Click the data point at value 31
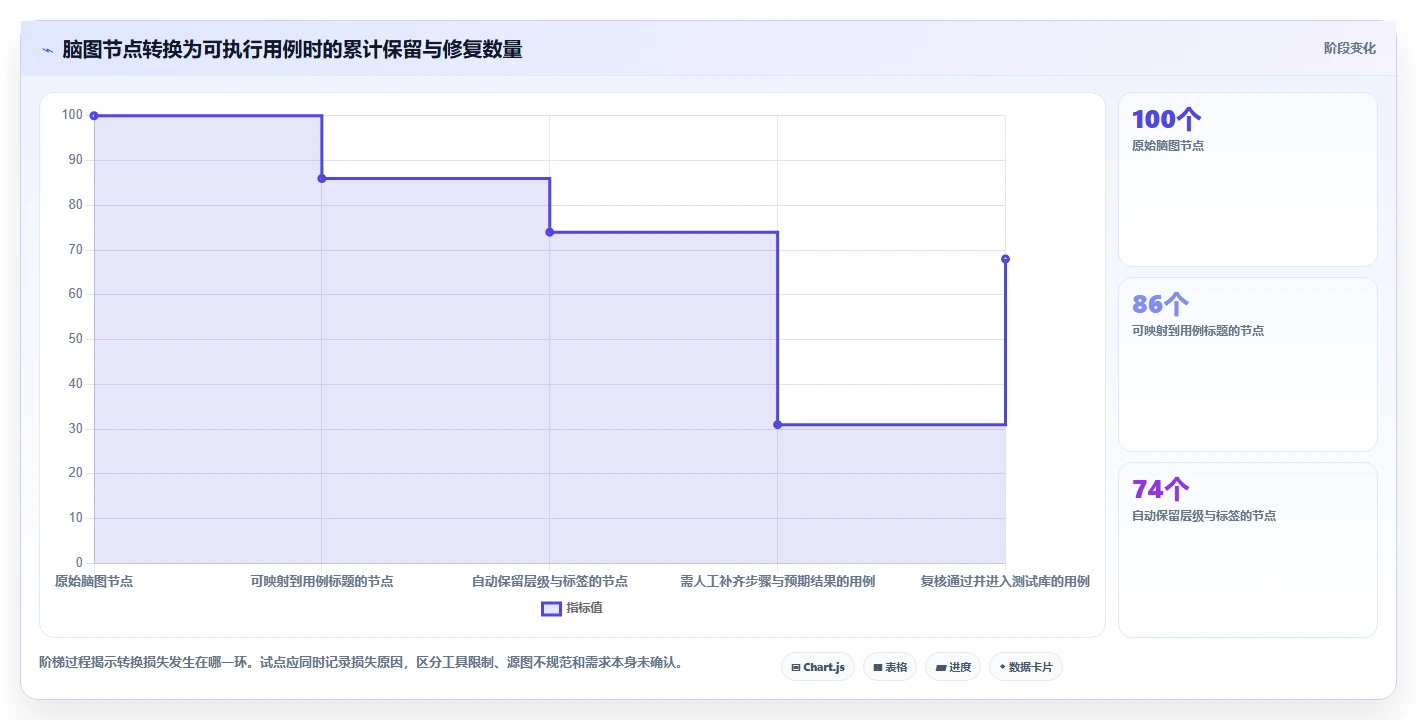The image size is (1417, 720). pos(778,425)
